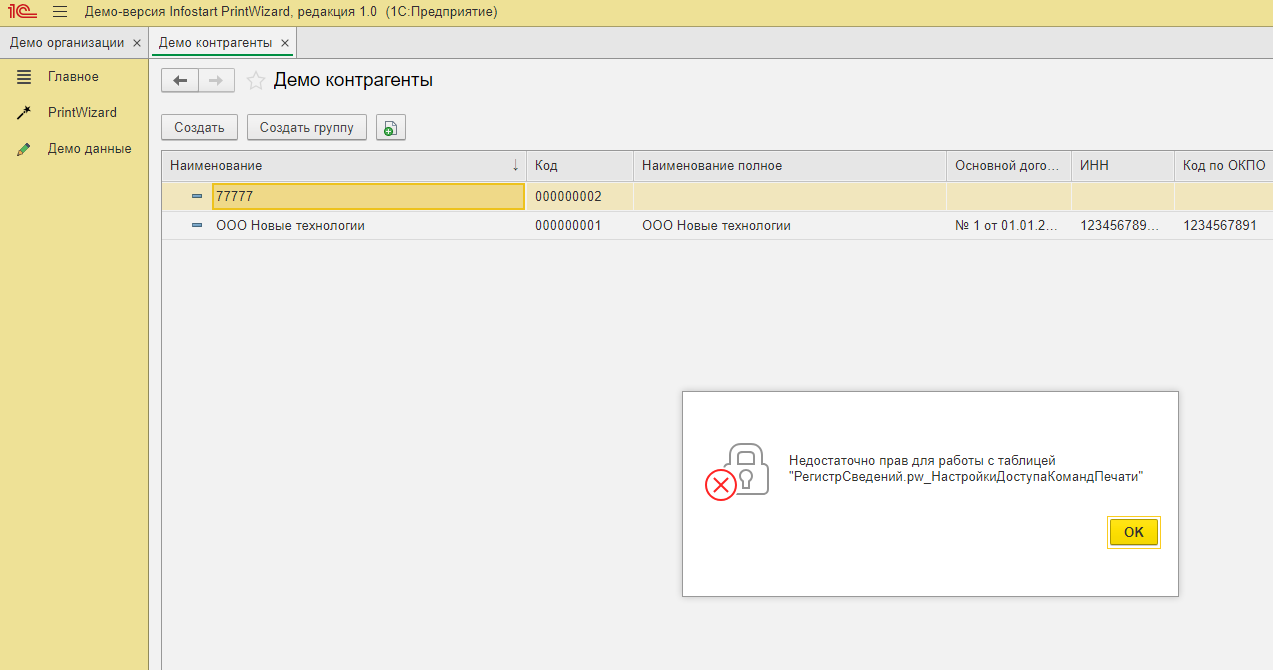Click the code cell 000000001

coord(580,226)
